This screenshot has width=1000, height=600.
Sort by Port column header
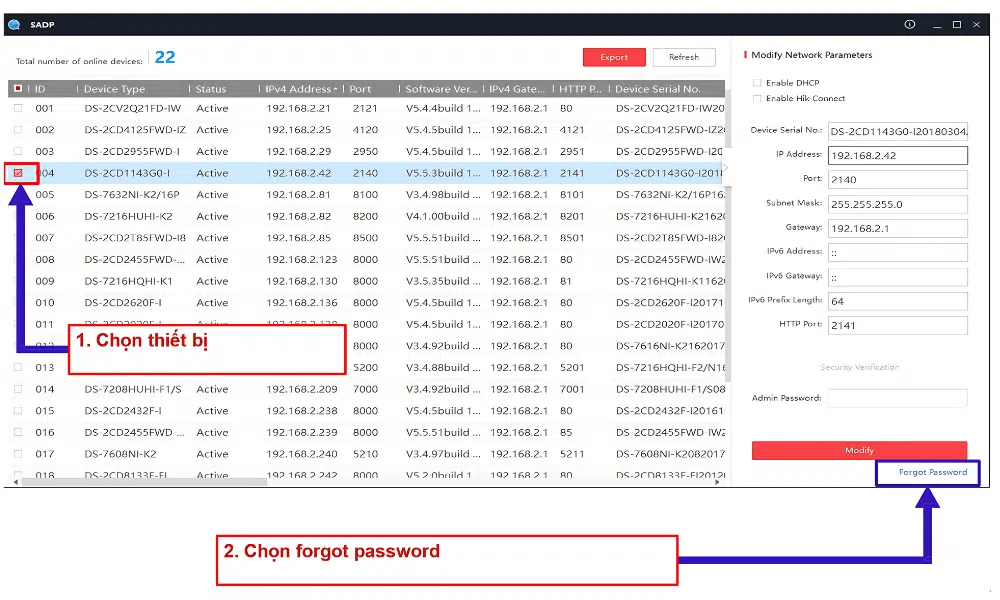tap(361, 89)
